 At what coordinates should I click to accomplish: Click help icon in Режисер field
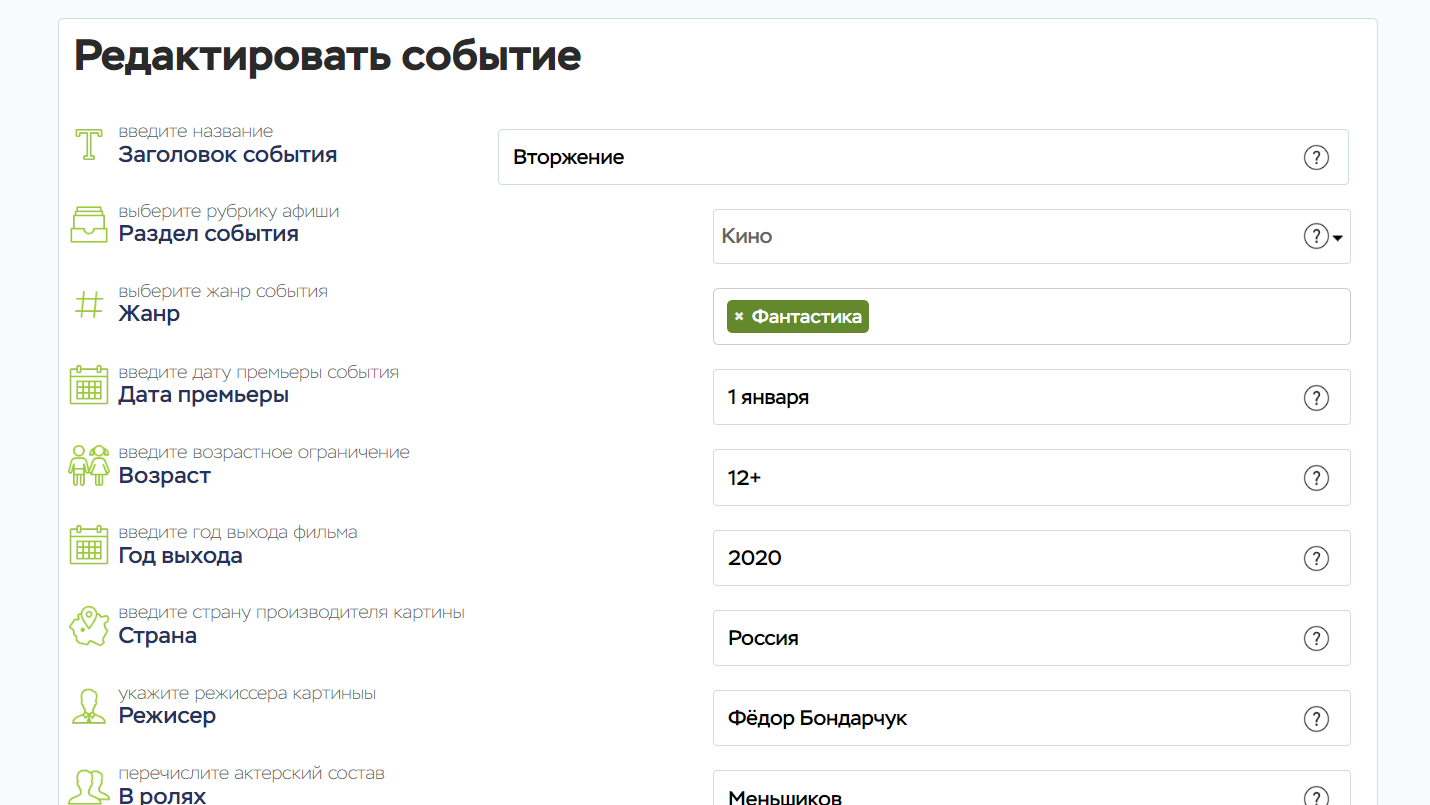coord(1316,718)
